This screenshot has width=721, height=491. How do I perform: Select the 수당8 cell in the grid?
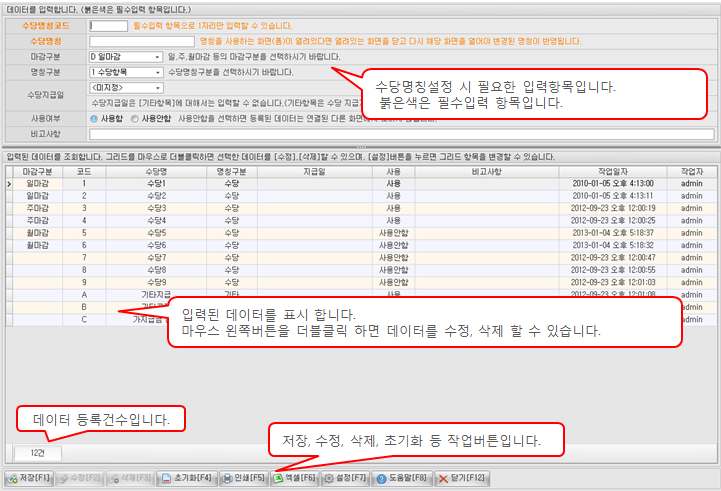[156, 270]
